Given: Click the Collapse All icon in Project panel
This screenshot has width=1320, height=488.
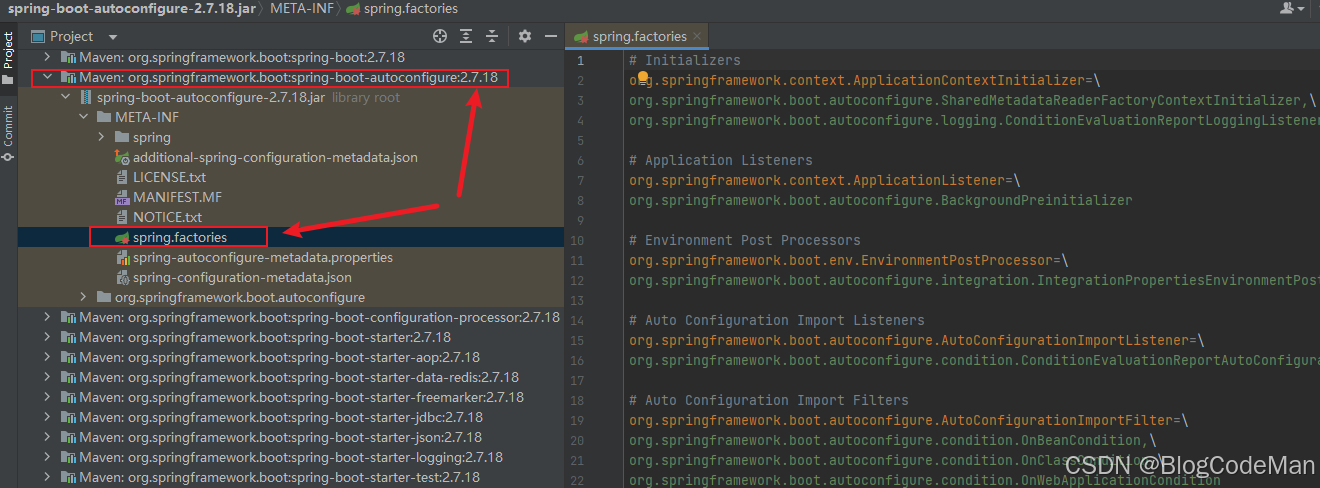Looking at the screenshot, I should click(494, 36).
